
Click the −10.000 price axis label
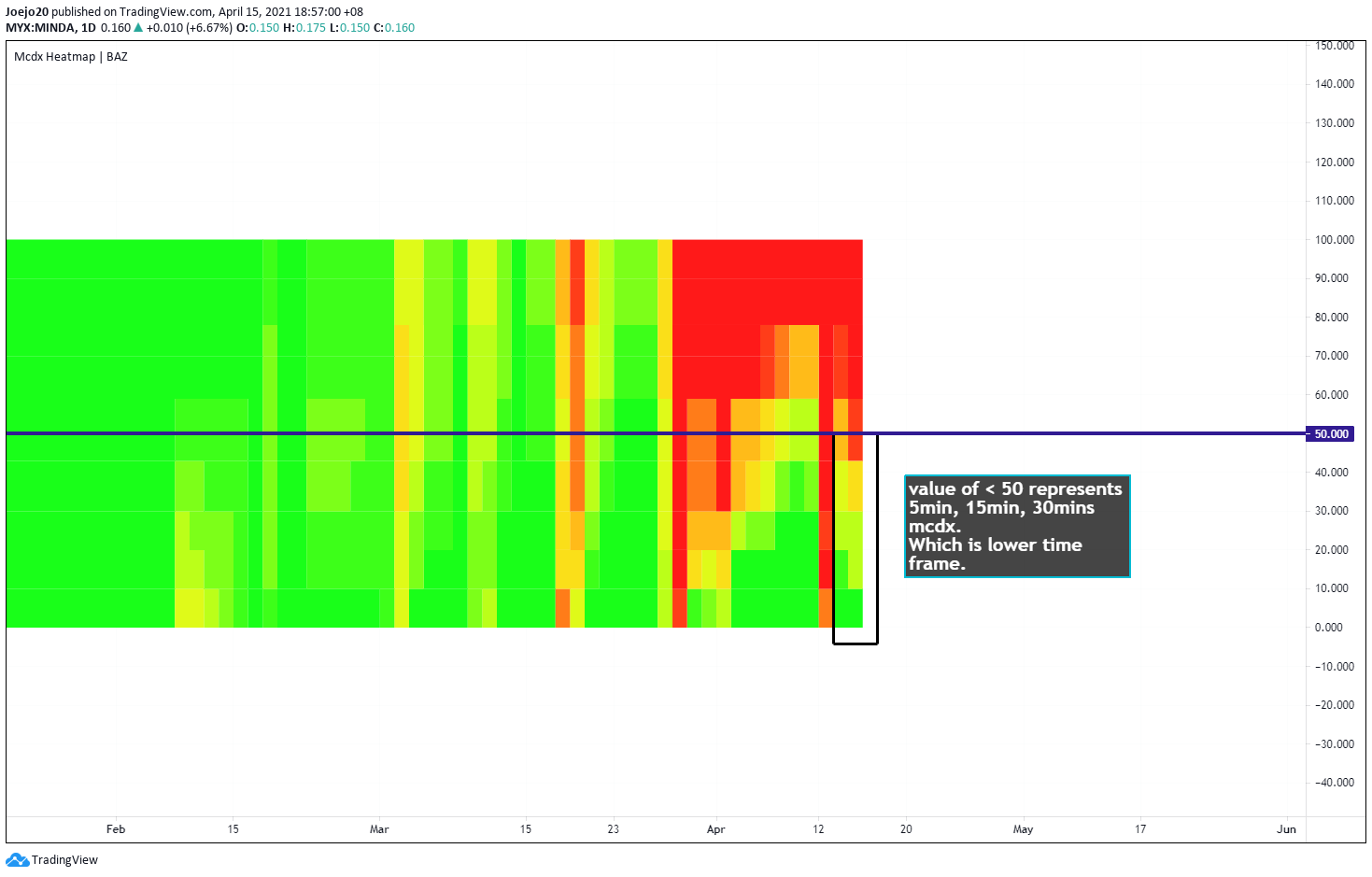coord(1334,667)
